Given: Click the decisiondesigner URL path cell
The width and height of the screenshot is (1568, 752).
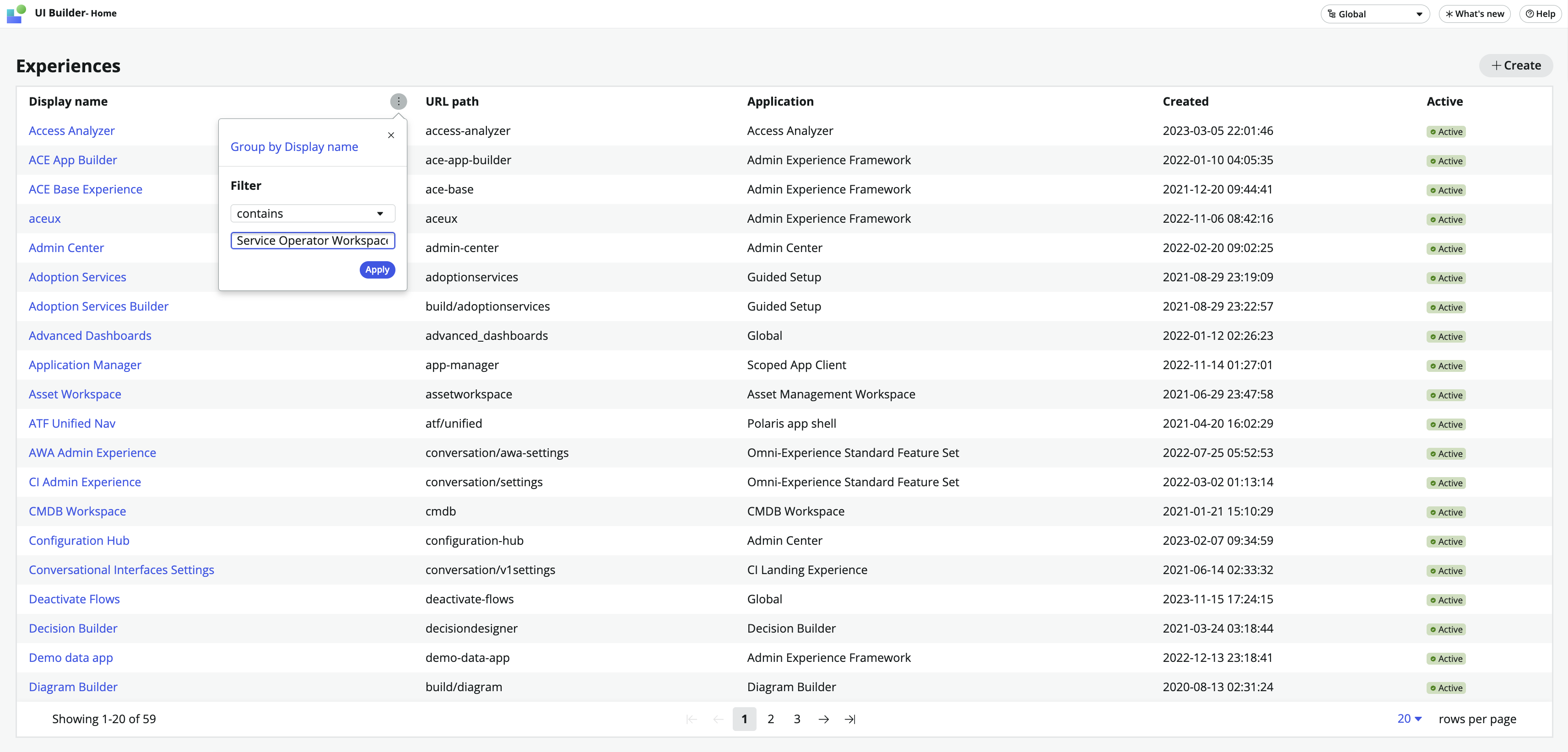Looking at the screenshot, I should [472, 628].
